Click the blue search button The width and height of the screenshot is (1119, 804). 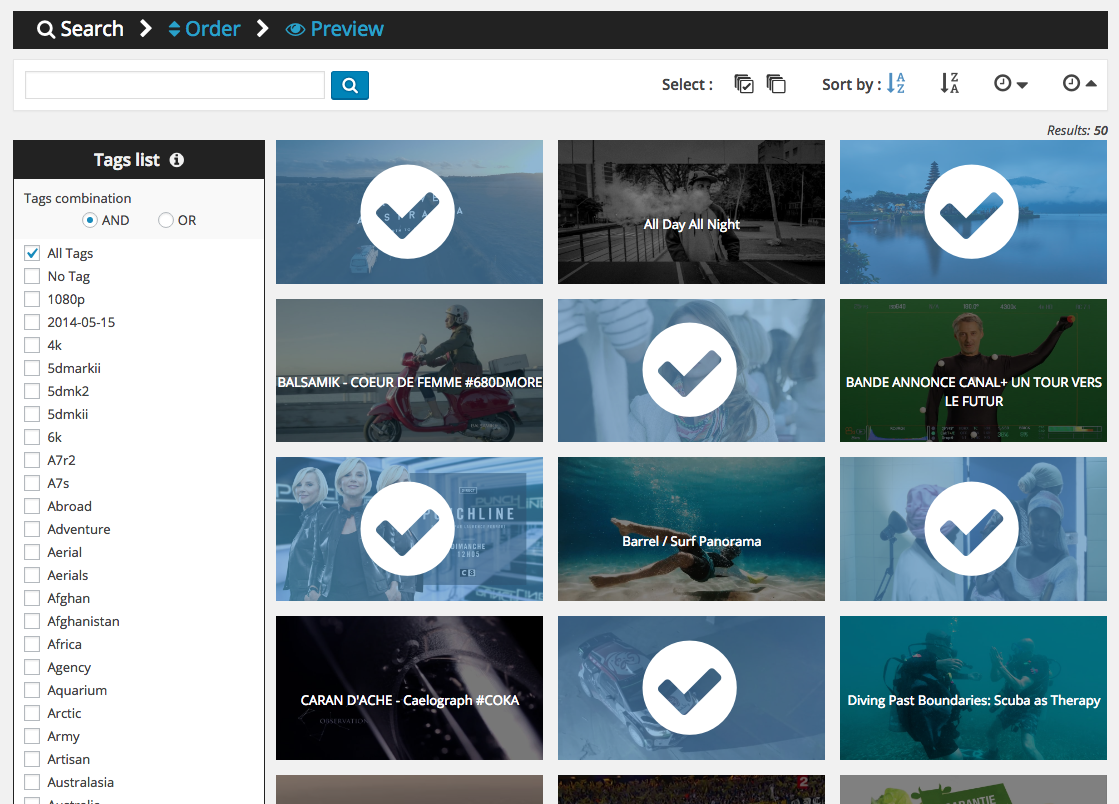click(349, 86)
